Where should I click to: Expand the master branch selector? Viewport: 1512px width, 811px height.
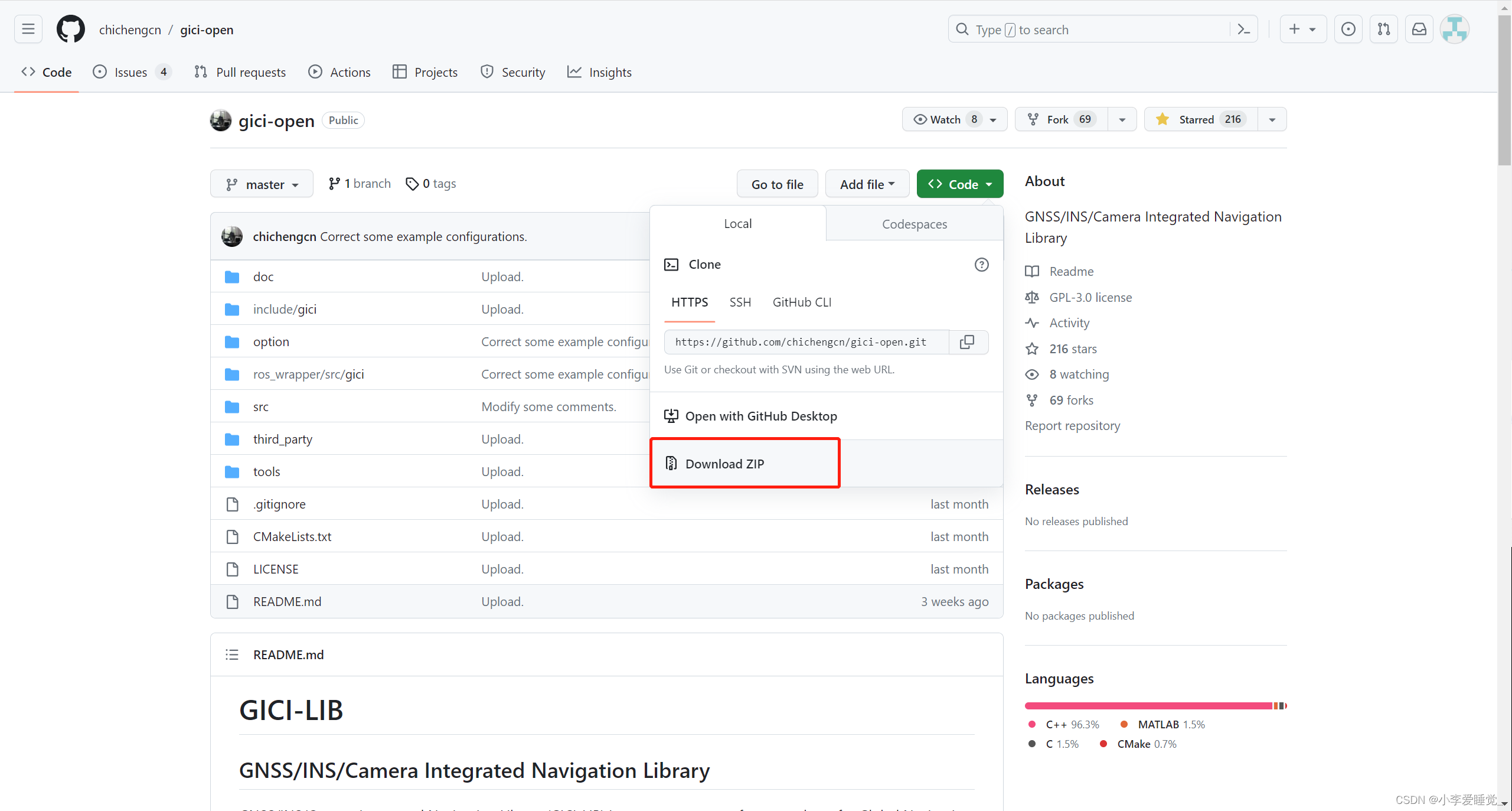pyautogui.click(x=262, y=184)
